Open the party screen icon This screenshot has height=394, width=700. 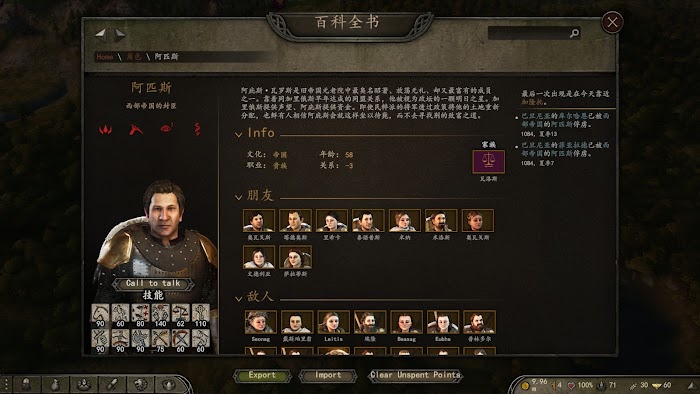[84, 385]
